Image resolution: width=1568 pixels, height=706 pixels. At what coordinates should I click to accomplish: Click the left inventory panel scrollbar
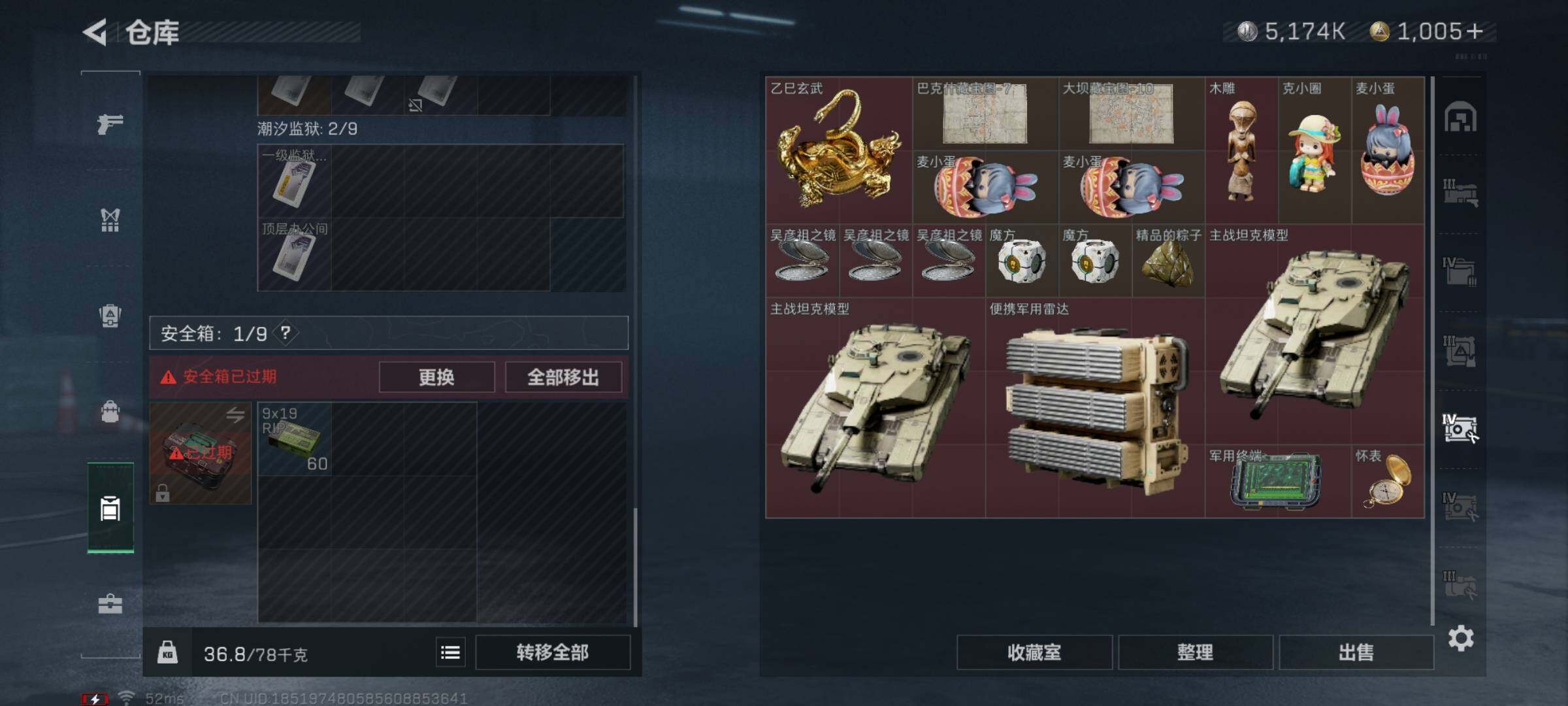635,565
